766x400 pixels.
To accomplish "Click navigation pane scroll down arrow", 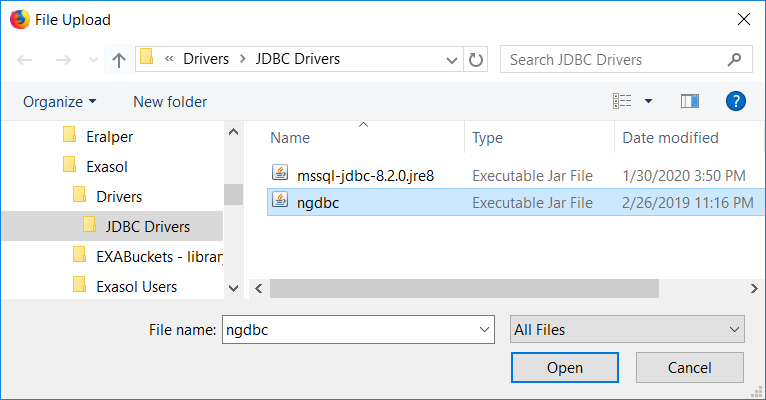I will (x=234, y=288).
